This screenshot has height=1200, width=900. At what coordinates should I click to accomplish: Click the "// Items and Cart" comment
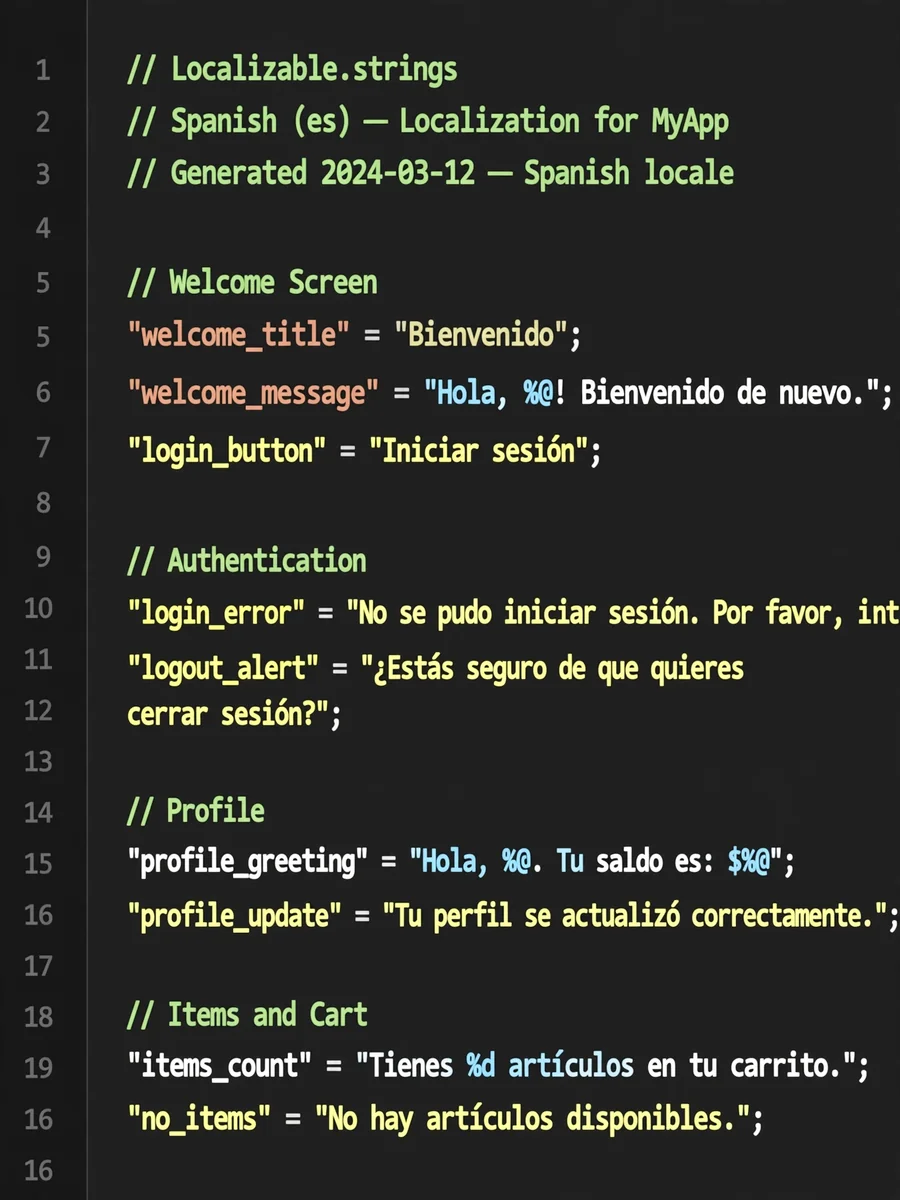click(248, 1014)
